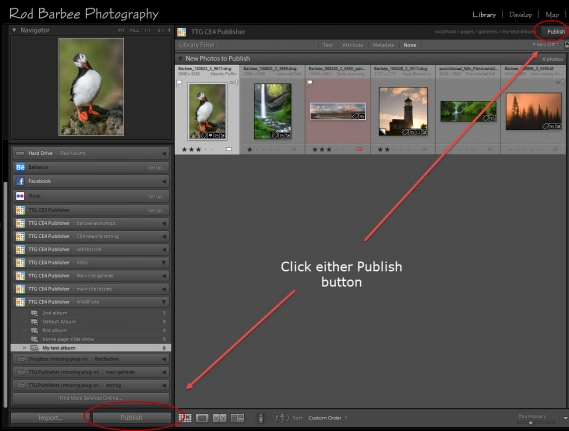Open the Custom Order sort dropdown
Image resolution: width=569 pixels, height=431 pixels.
pos(327,418)
